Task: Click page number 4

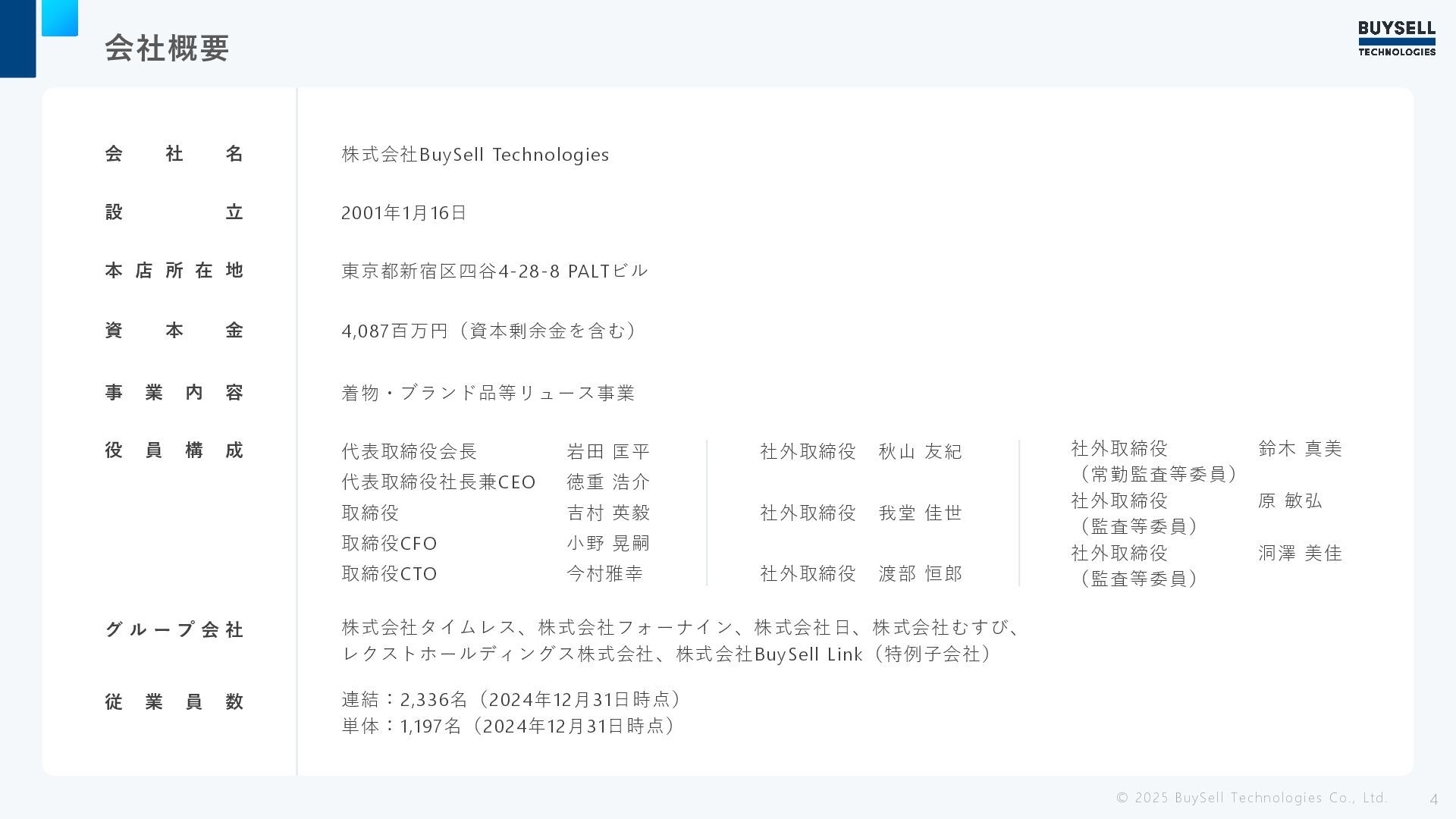Action: (1433, 799)
